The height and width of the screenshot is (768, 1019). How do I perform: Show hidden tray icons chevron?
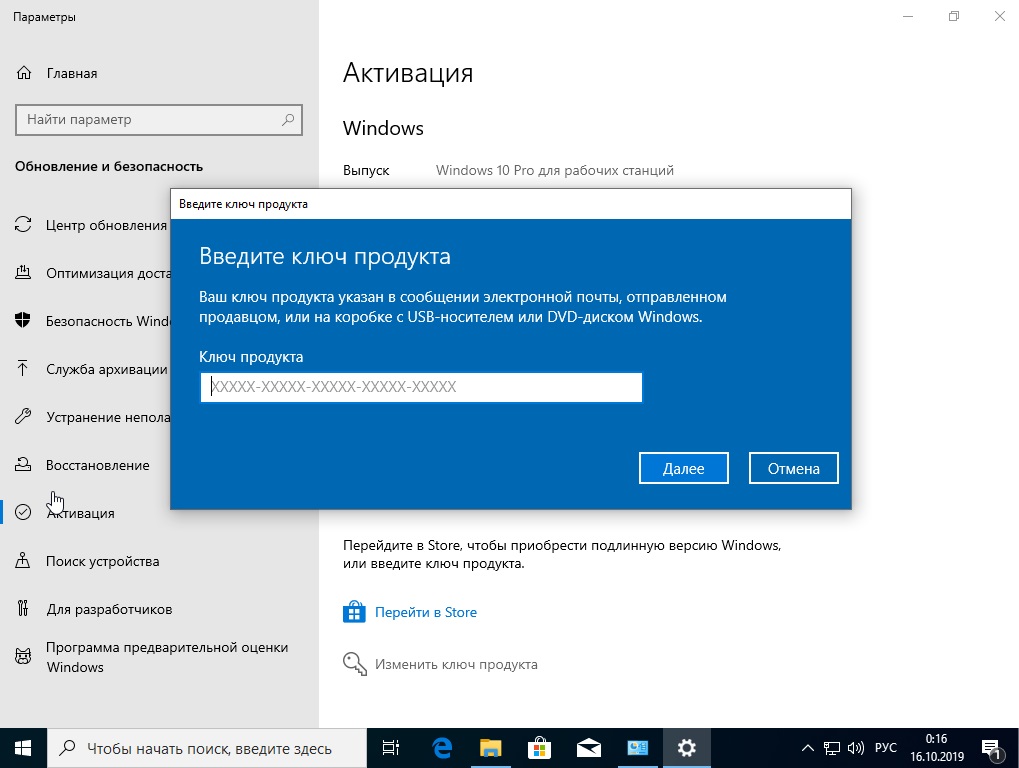tap(808, 749)
